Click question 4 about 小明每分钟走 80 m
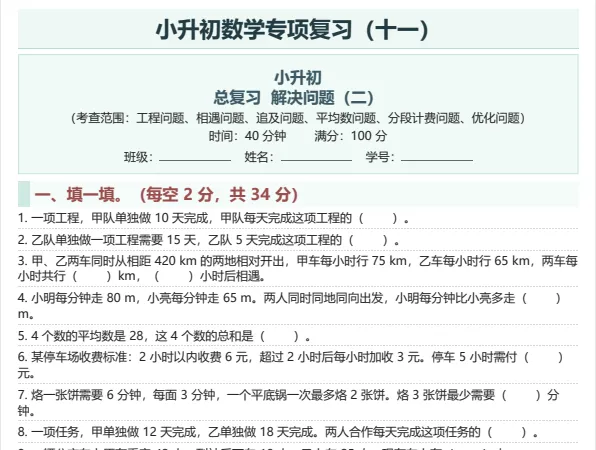Screen dimensions: 596x450 click(289, 306)
